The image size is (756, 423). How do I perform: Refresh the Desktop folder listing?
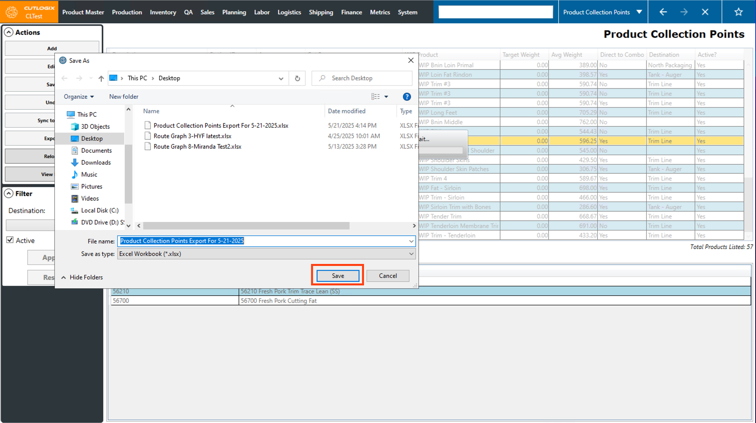pyautogui.click(x=297, y=78)
